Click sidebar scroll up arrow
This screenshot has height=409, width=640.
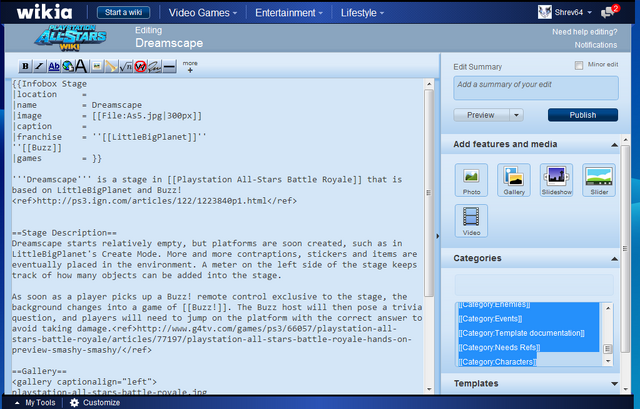click(x=625, y=140)
